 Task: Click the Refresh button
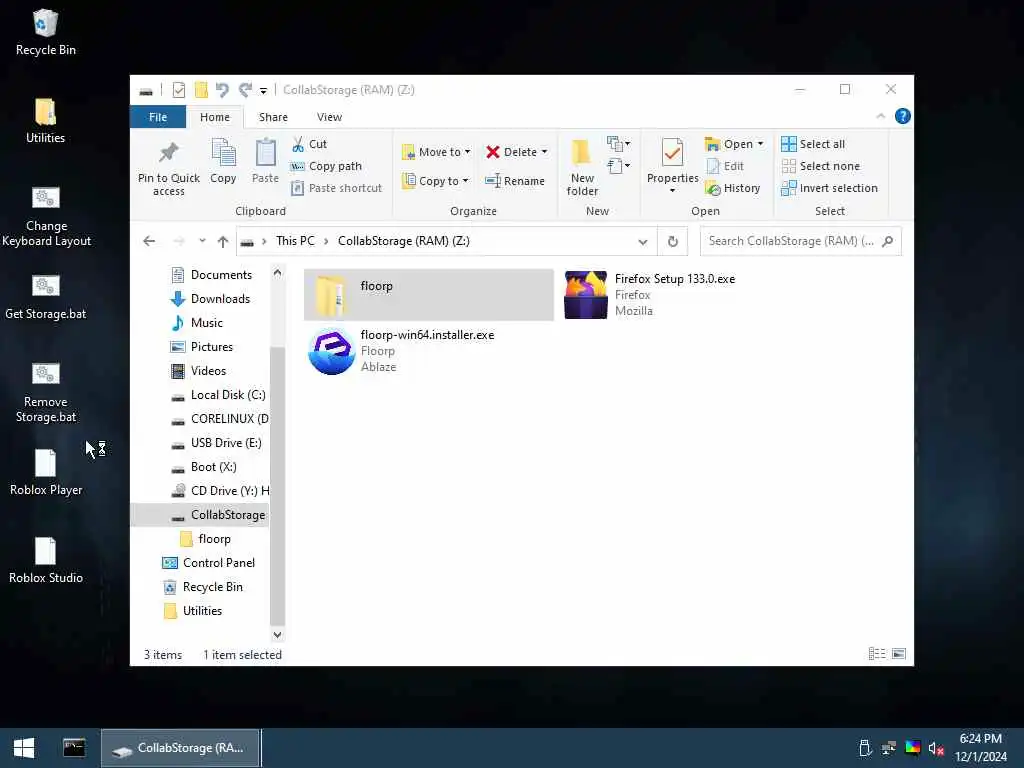tap(673, 242)
